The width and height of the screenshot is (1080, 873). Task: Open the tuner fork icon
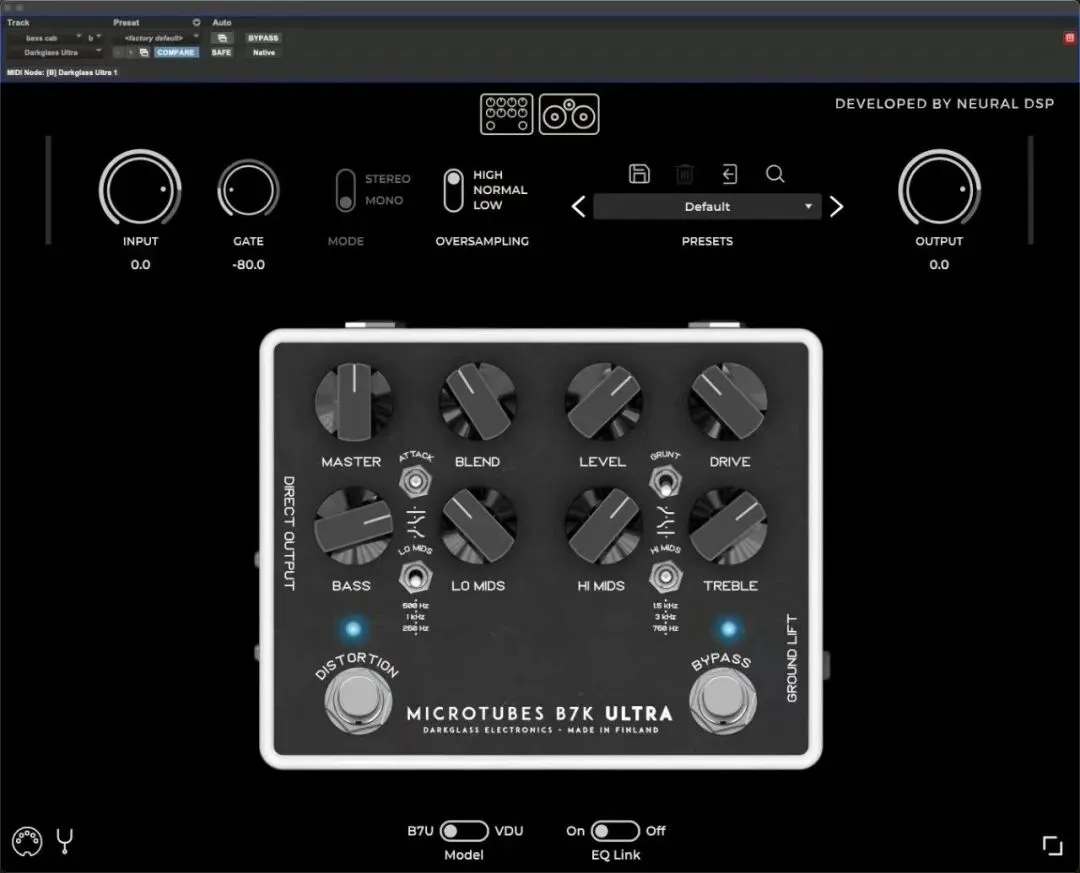coord(65,841)
